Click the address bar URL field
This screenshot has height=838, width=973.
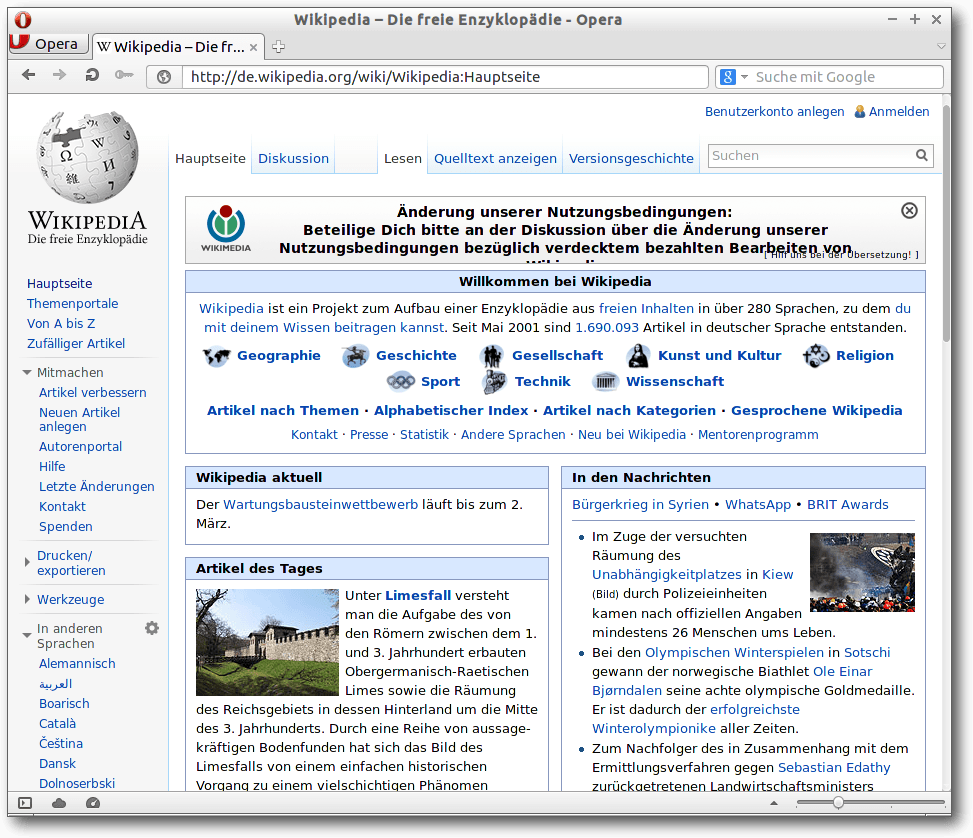(x=444, y=77)
